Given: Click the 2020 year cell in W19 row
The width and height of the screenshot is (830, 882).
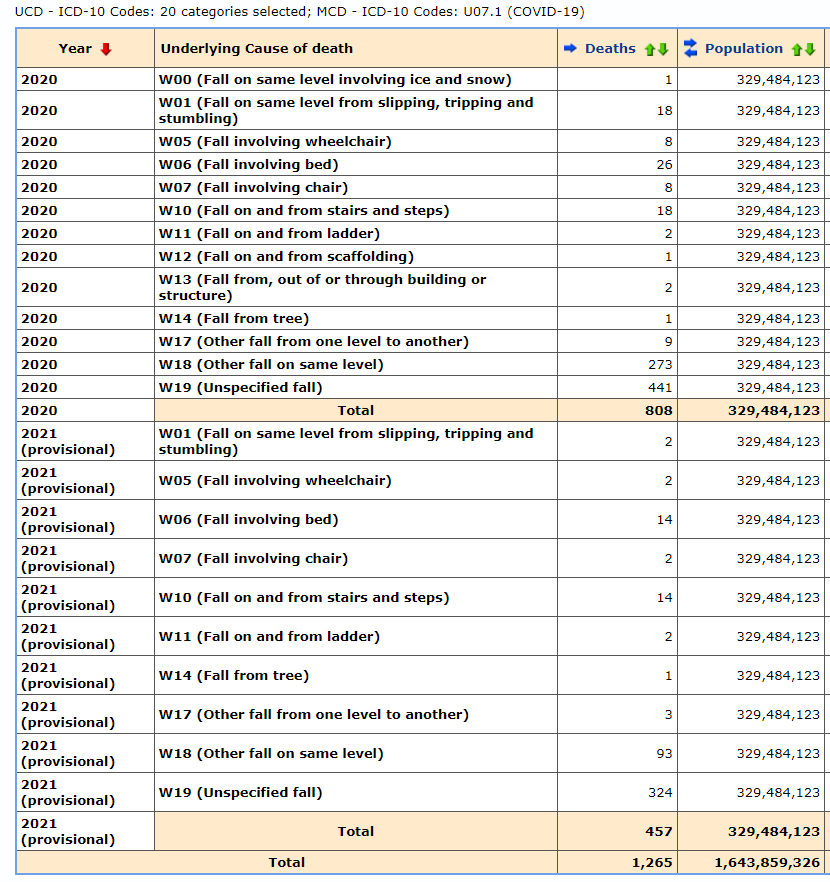Looking at the screenshot, I should (x=39, y=388).
